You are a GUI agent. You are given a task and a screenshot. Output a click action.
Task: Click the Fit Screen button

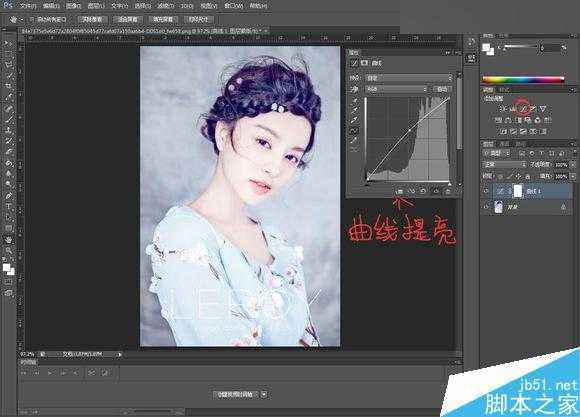click(x=128, y=19)
